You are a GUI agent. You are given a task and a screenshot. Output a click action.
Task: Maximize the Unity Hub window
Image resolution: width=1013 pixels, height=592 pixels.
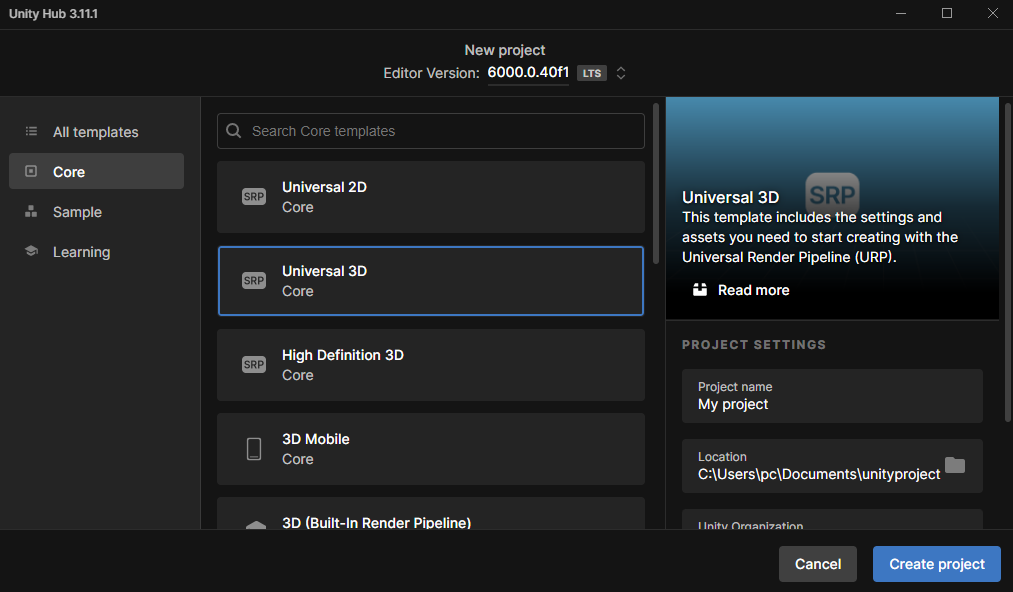click(946, 14)
